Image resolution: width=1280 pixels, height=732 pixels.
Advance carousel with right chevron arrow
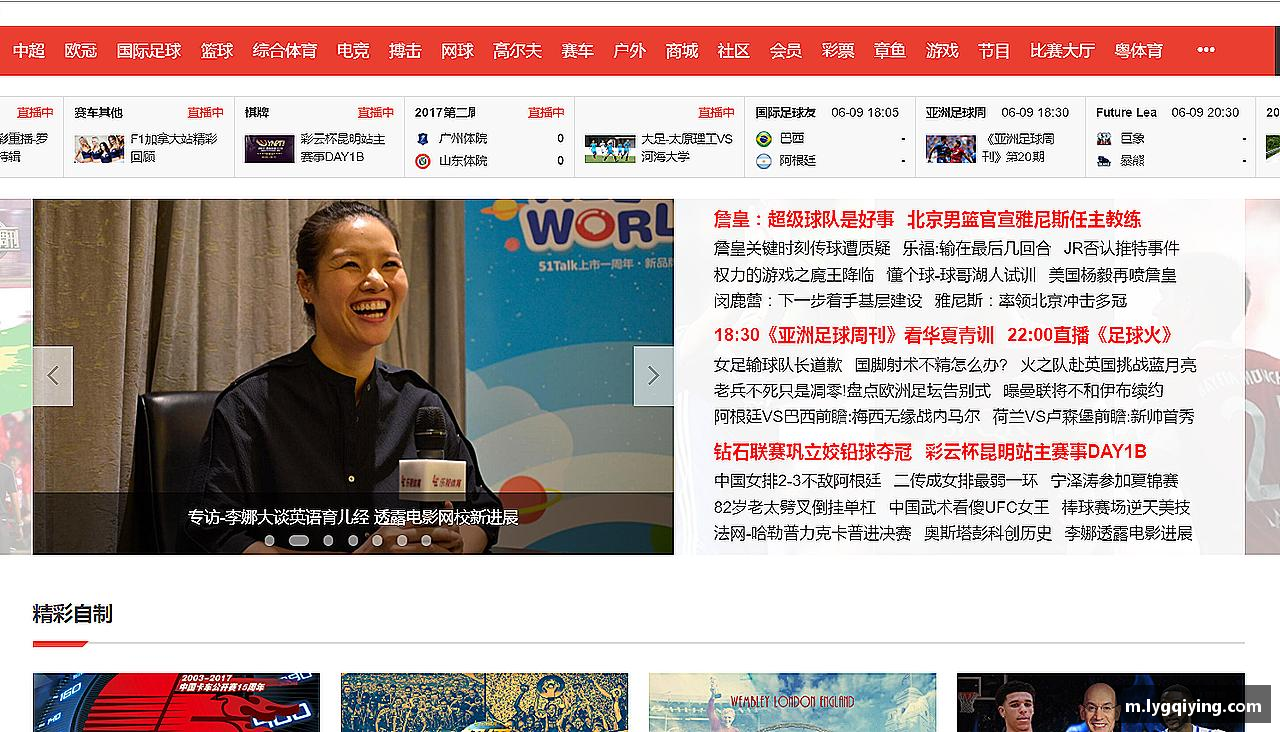[654, 375]
